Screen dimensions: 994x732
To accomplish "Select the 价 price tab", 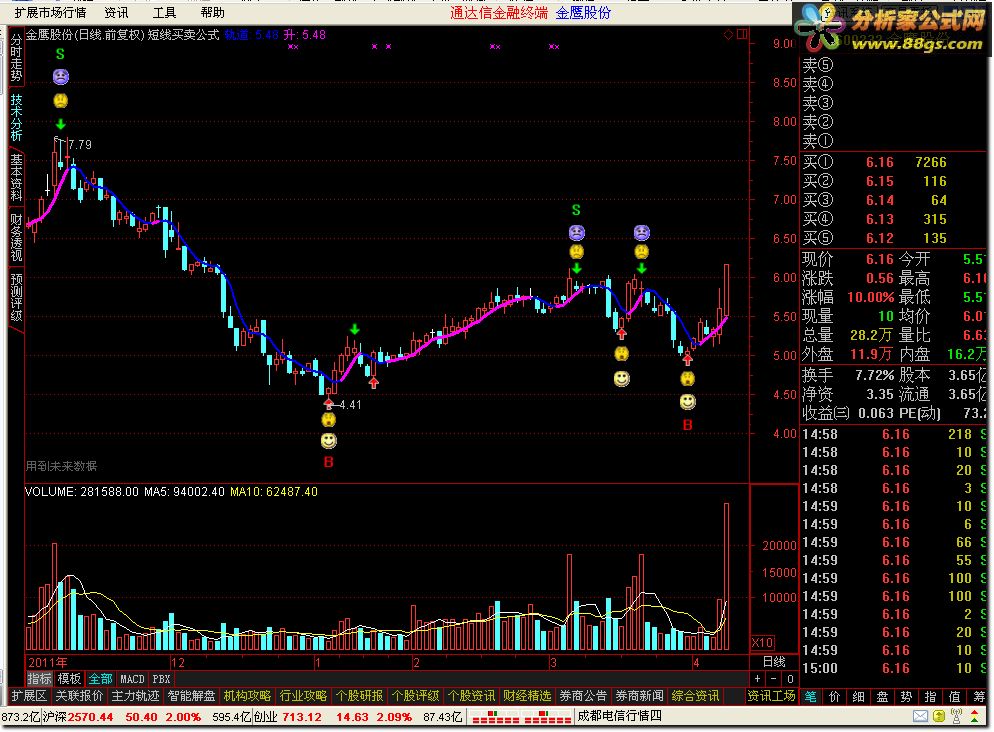I will click(835, 697).
